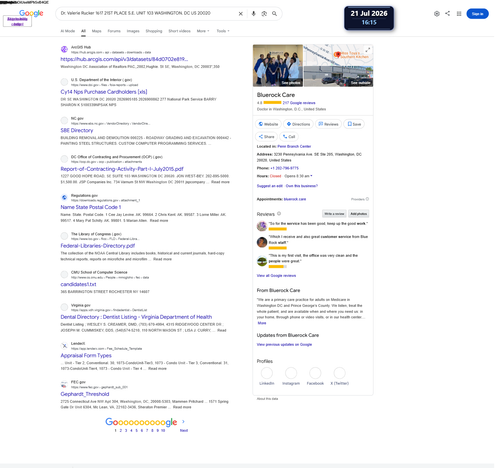Click the Own this business? link
500x468 pixels.
(302, 186)
